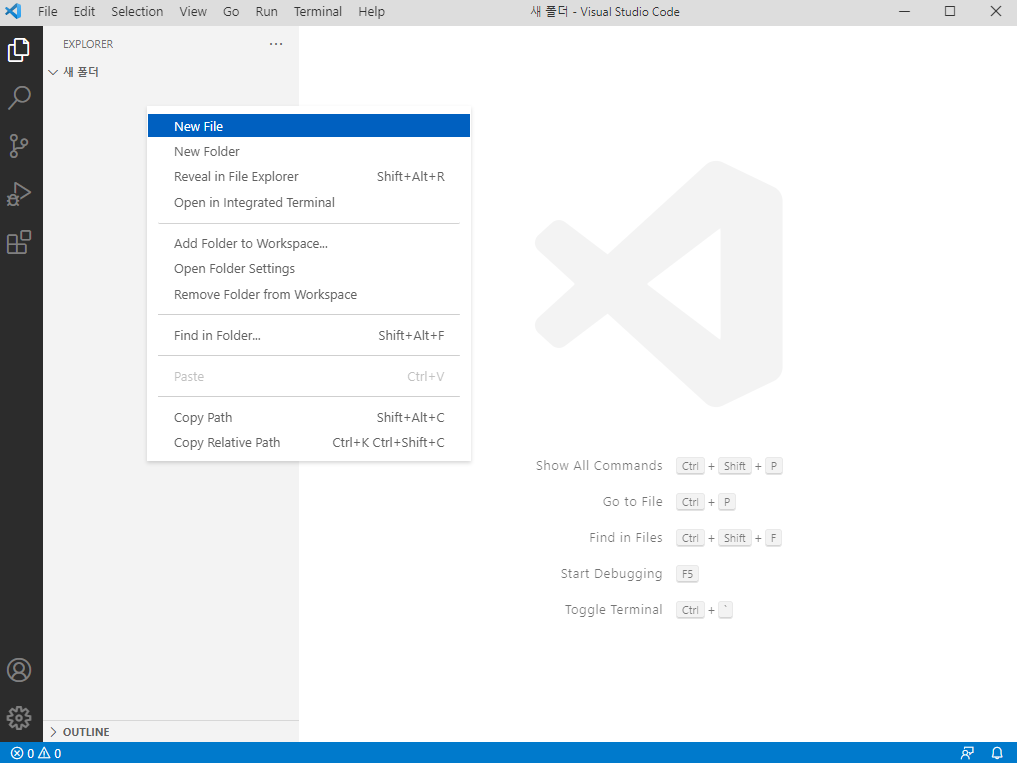Choose New File from context menu

pos(309,126)
